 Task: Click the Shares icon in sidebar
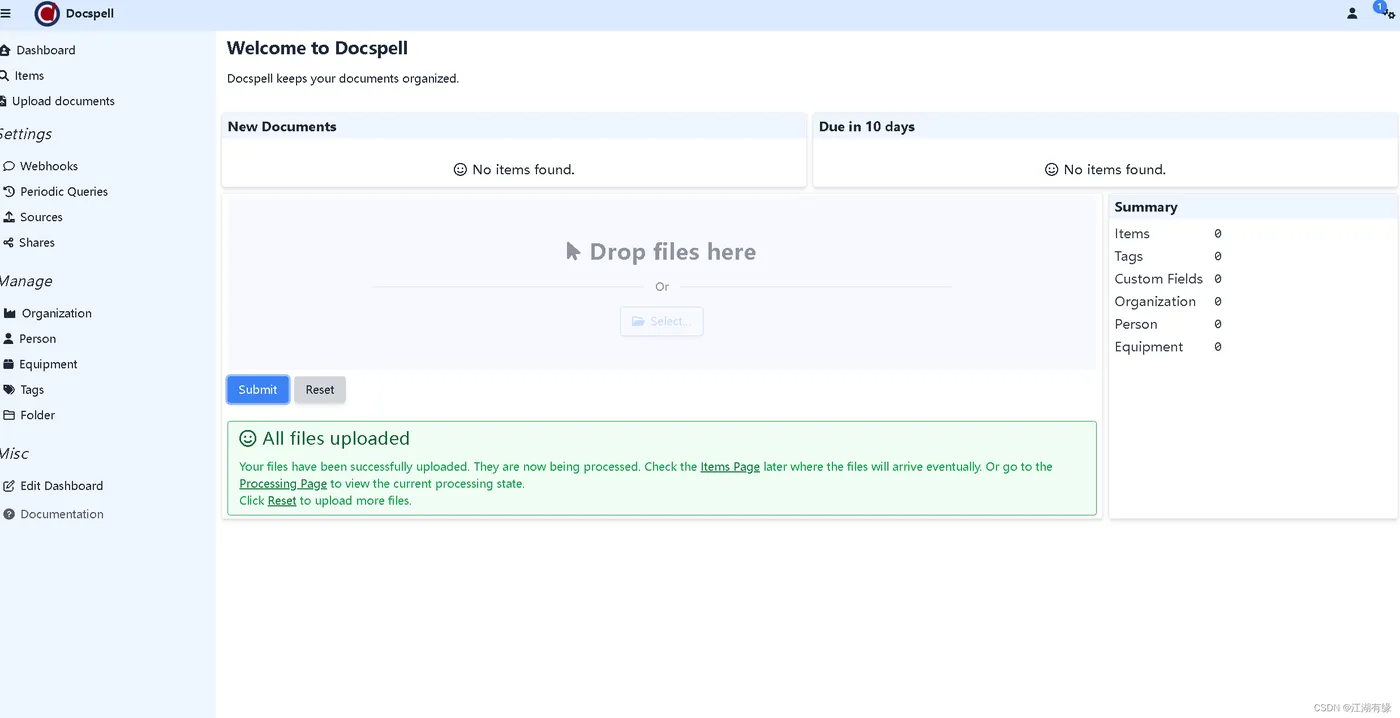[8, 243]
